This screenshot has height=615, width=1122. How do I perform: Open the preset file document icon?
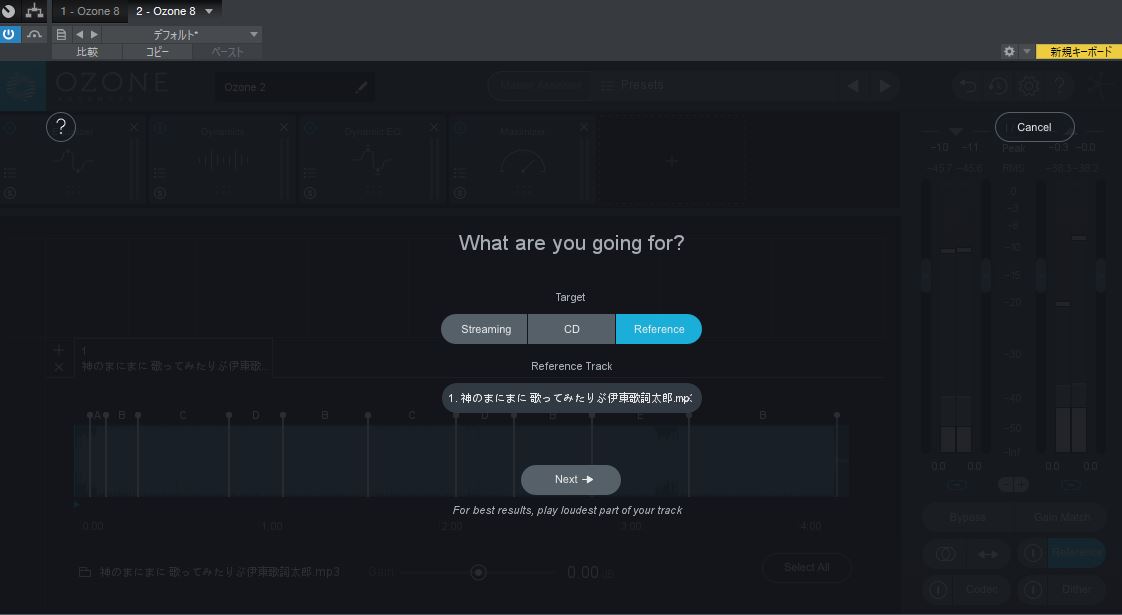[x=62, y=34]
